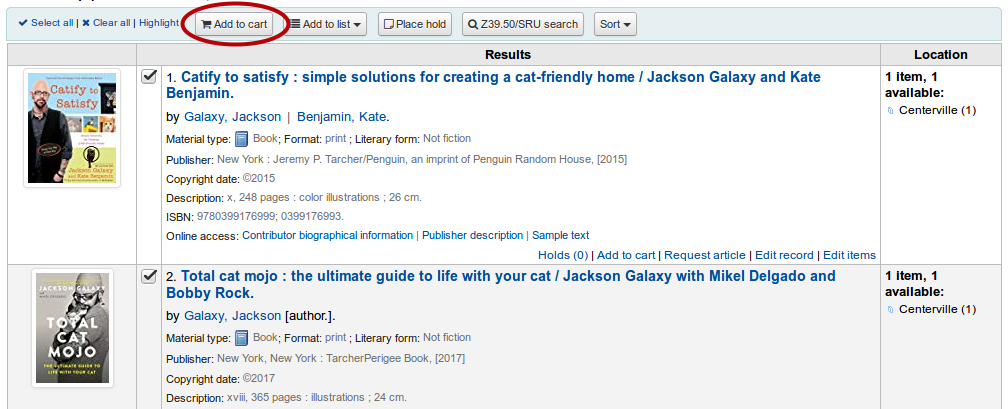Screen dimensions: 1008x409
Task: Open the Publisher description link
Action: pyautogui.click(x=472, y=235)
